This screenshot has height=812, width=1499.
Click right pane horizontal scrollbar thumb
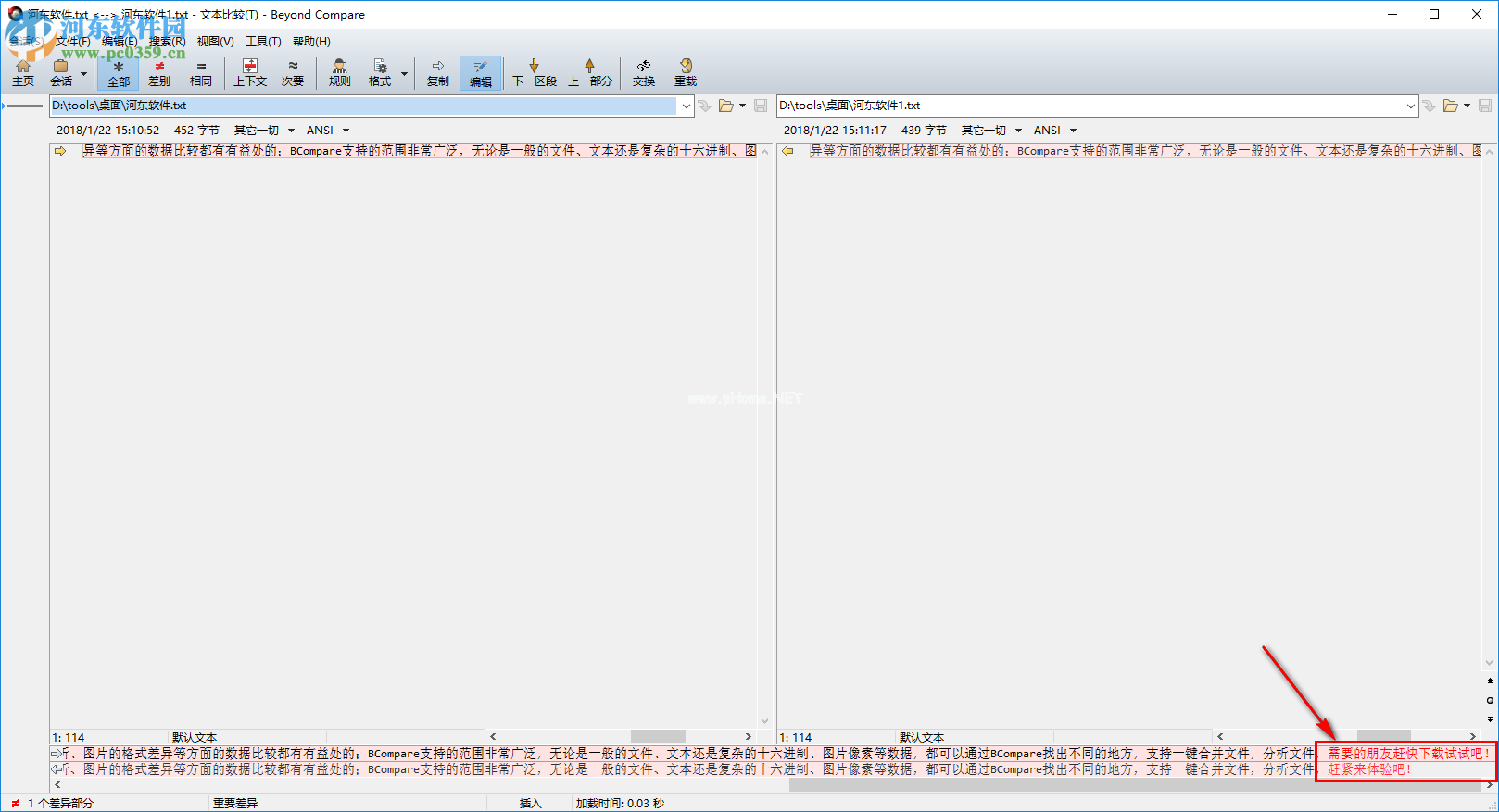[x=1384, y=737]
